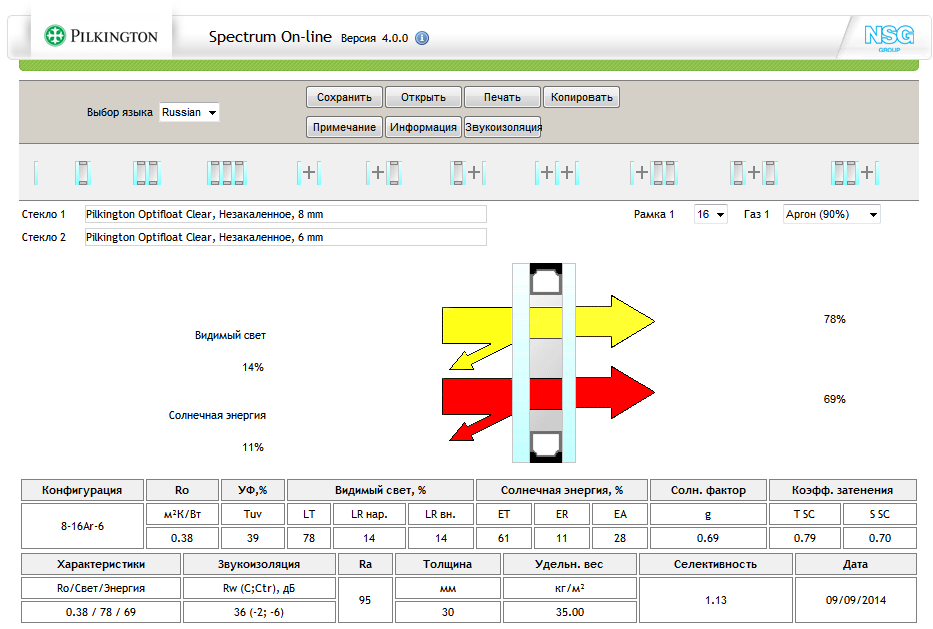Click the Копировать button
933x629 pixels.
(581, 97)
